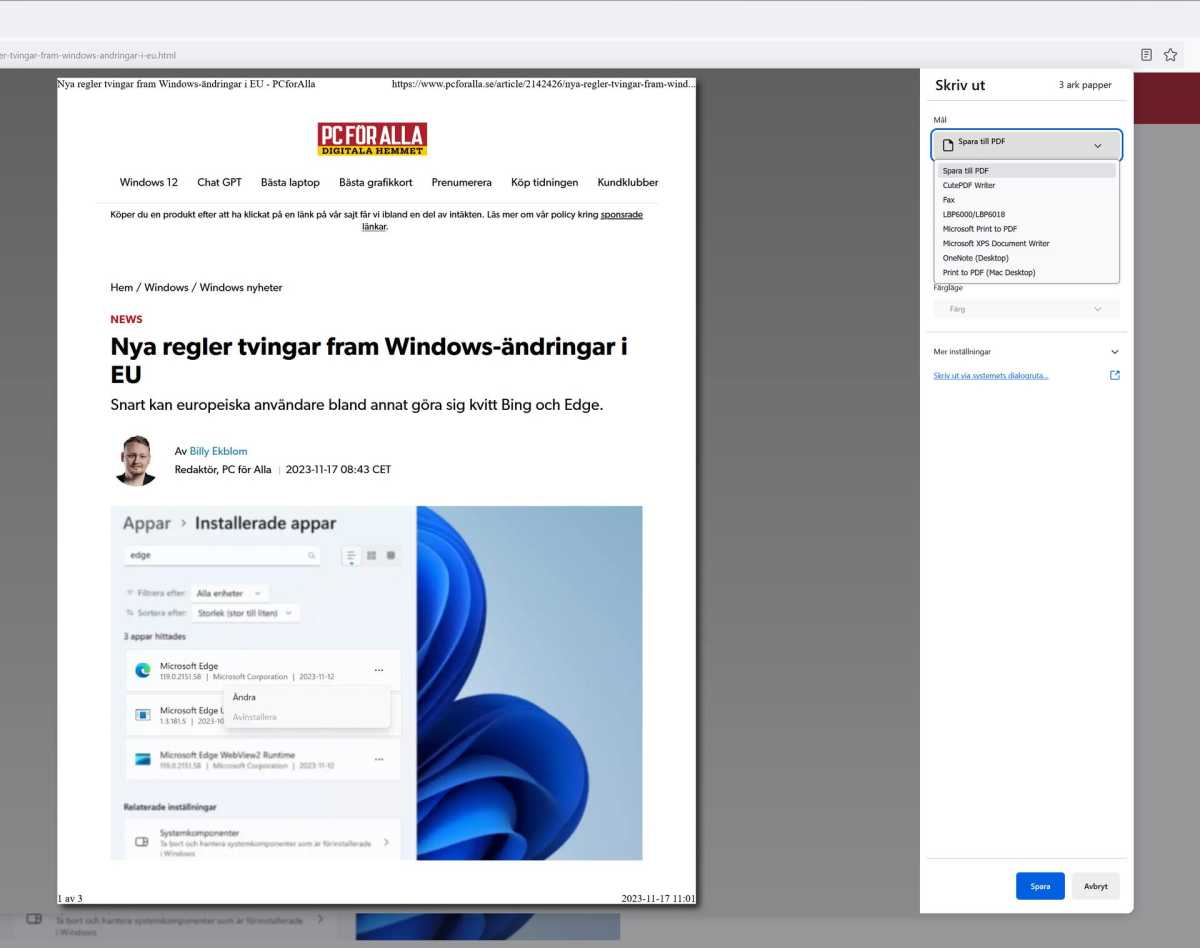
Task: Click Bästa laptop in the preview navigation
Action: [290, 182]
